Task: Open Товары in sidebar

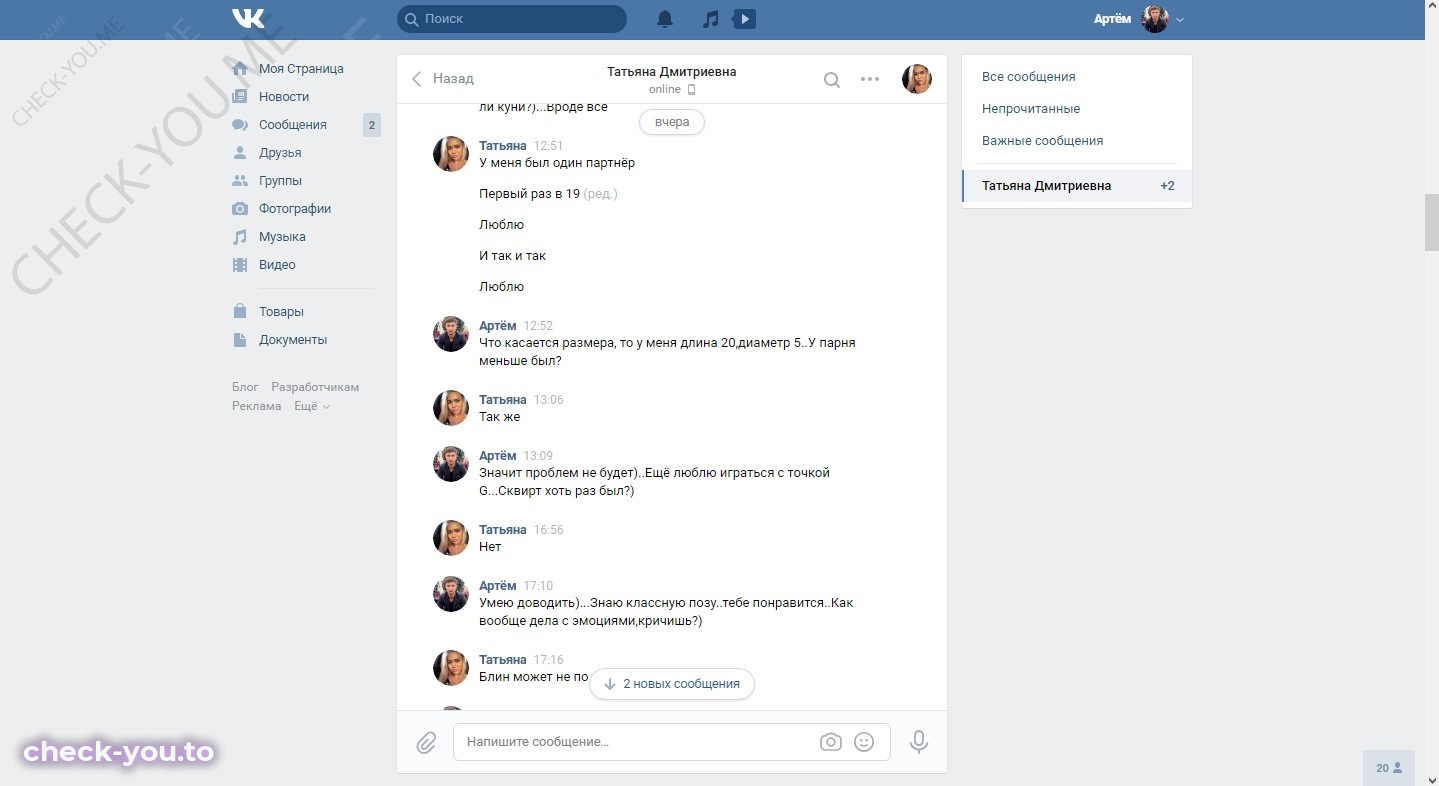Action: pyautogui.click(x=281, y=312)
